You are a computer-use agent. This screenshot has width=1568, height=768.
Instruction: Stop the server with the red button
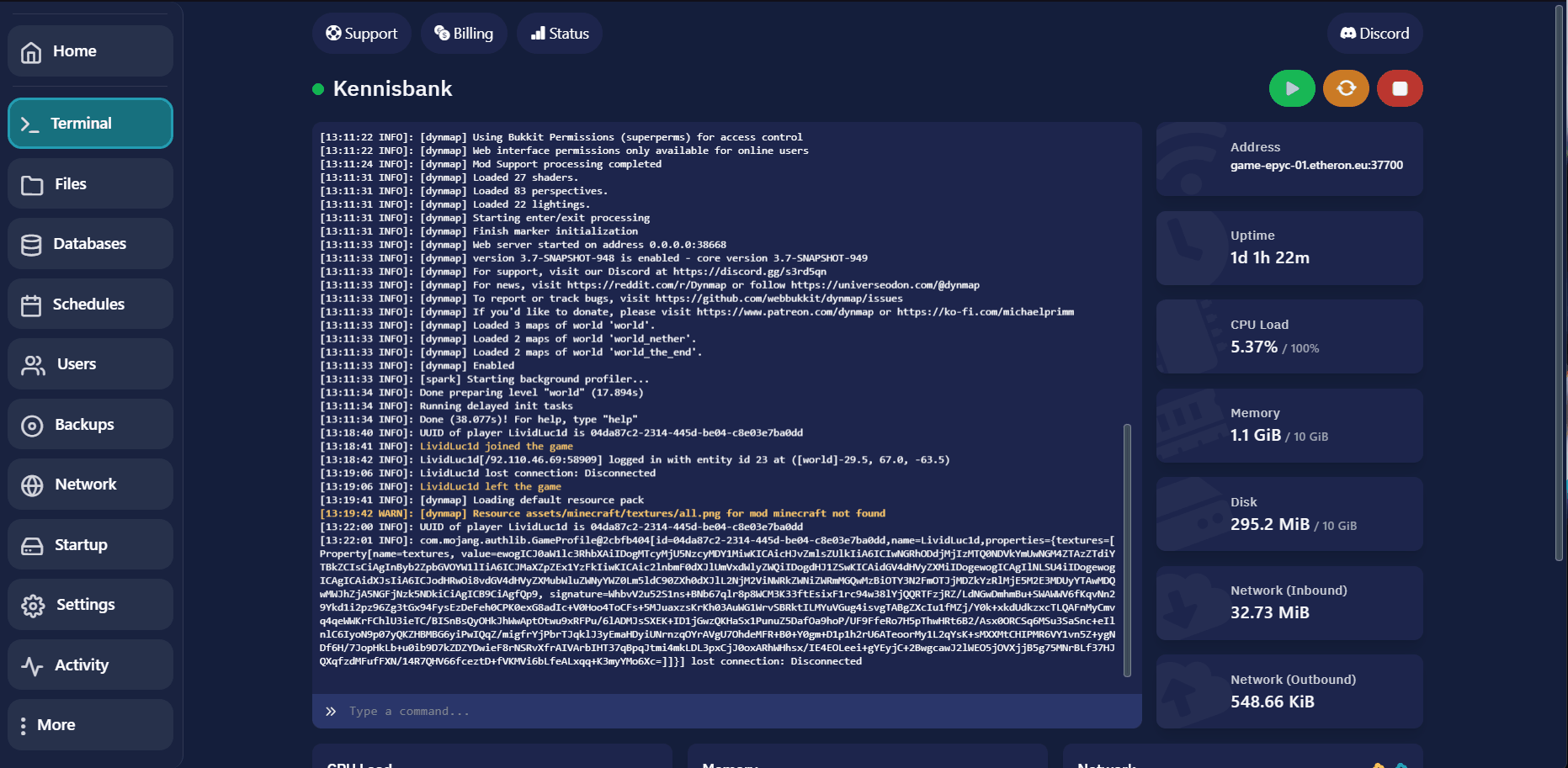[x=1400, y=88]
